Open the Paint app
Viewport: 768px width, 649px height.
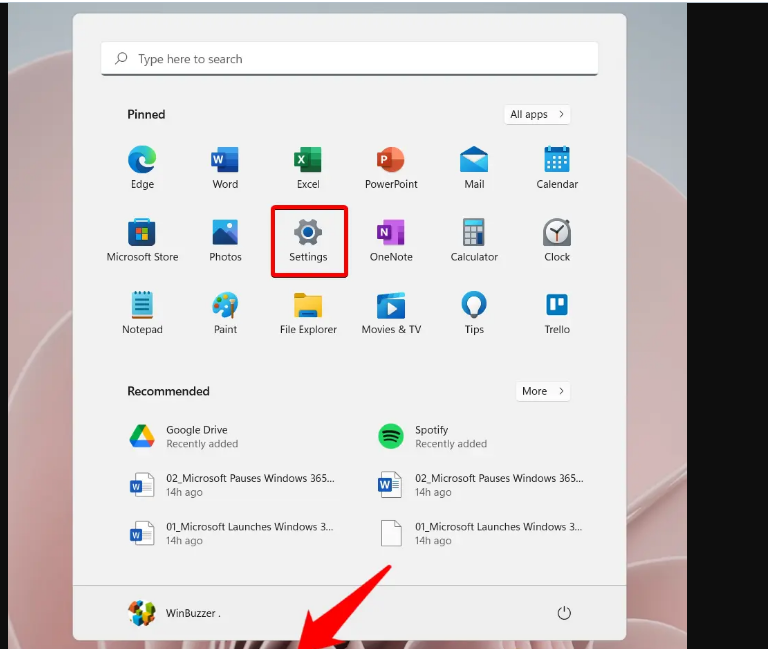point(225,312)
